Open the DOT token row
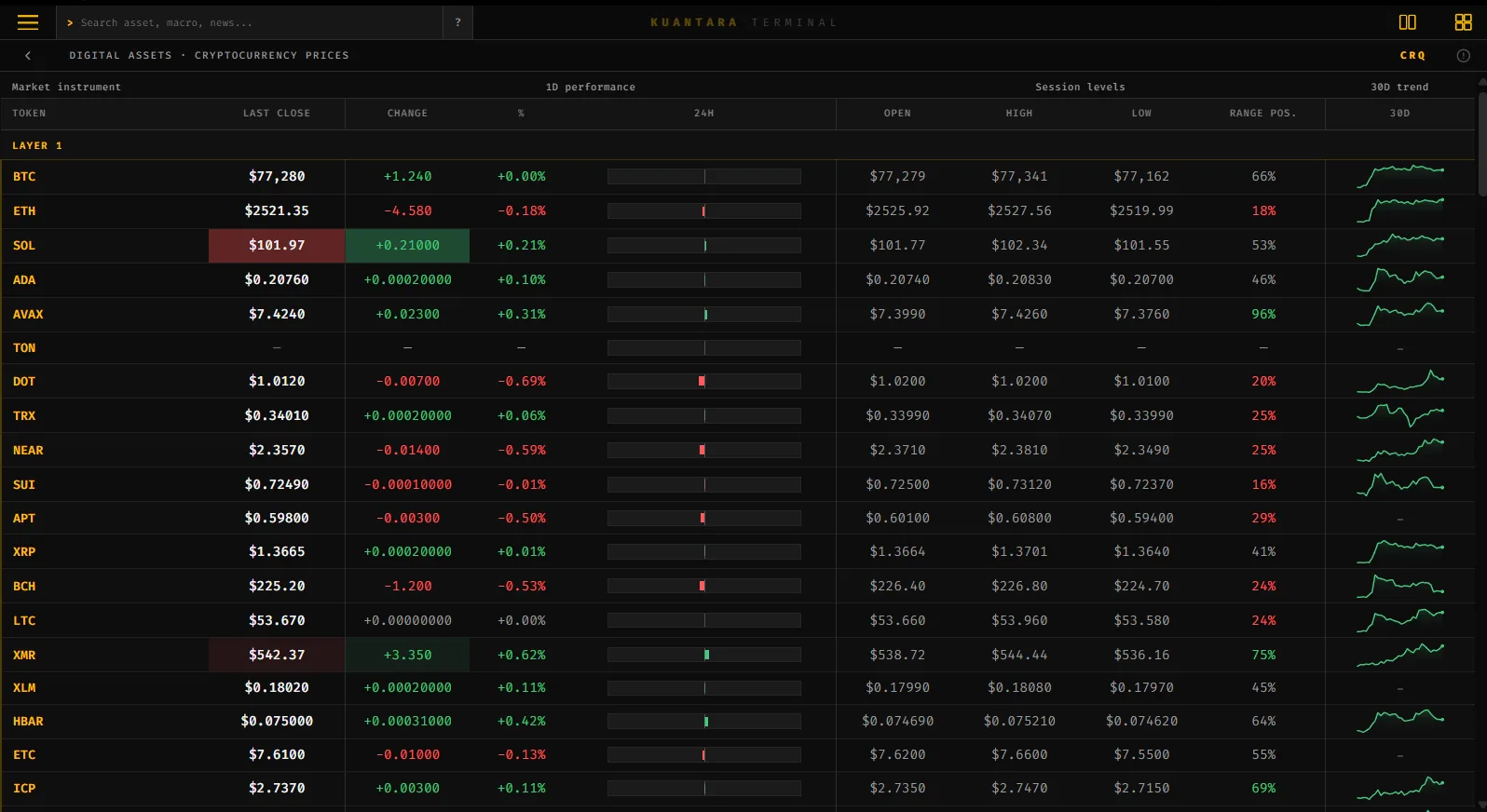This screenshot has height=812, width=1487. tap(737, 382)
